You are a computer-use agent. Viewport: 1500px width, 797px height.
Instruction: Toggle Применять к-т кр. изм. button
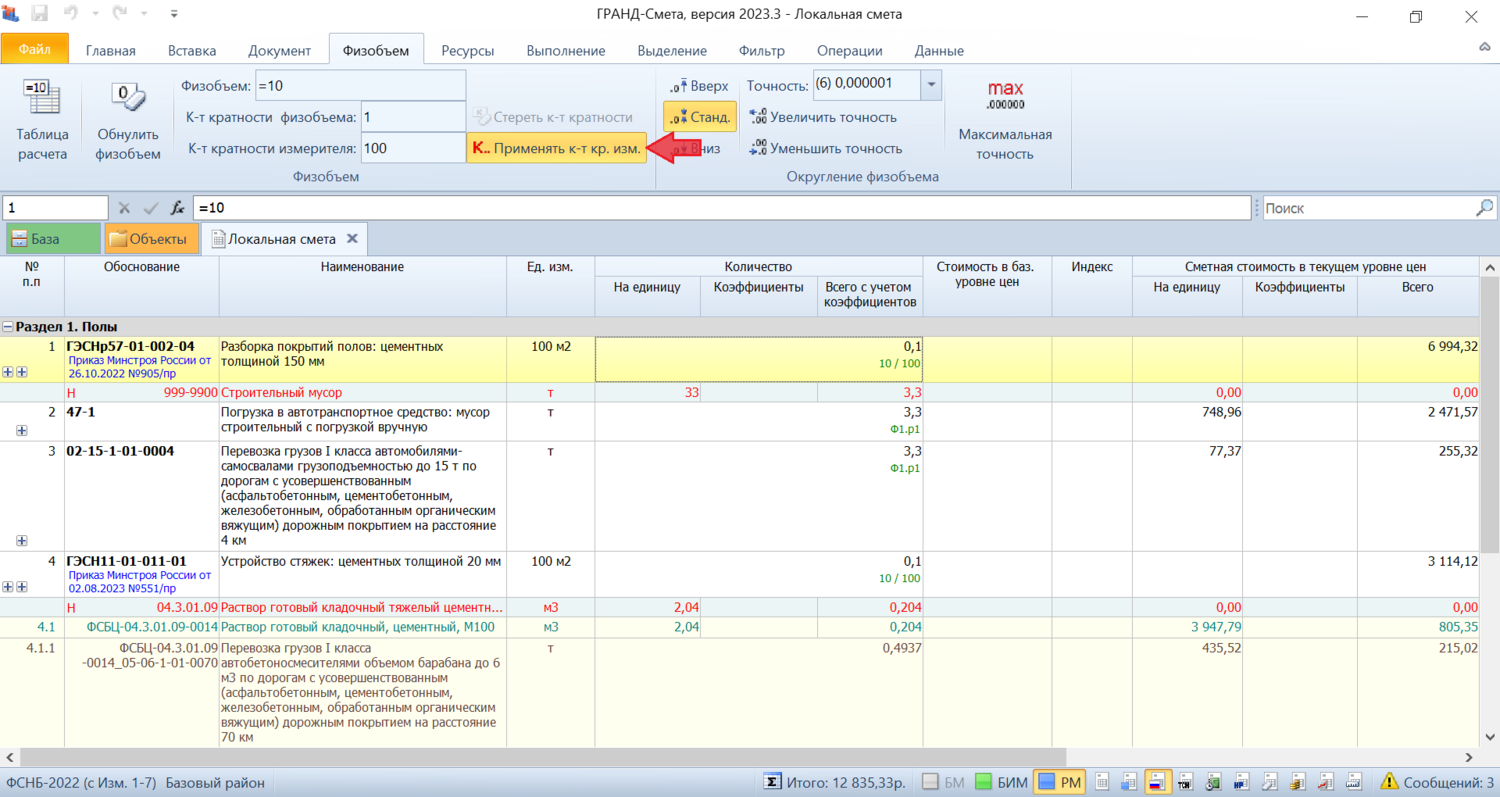point(556,148)
